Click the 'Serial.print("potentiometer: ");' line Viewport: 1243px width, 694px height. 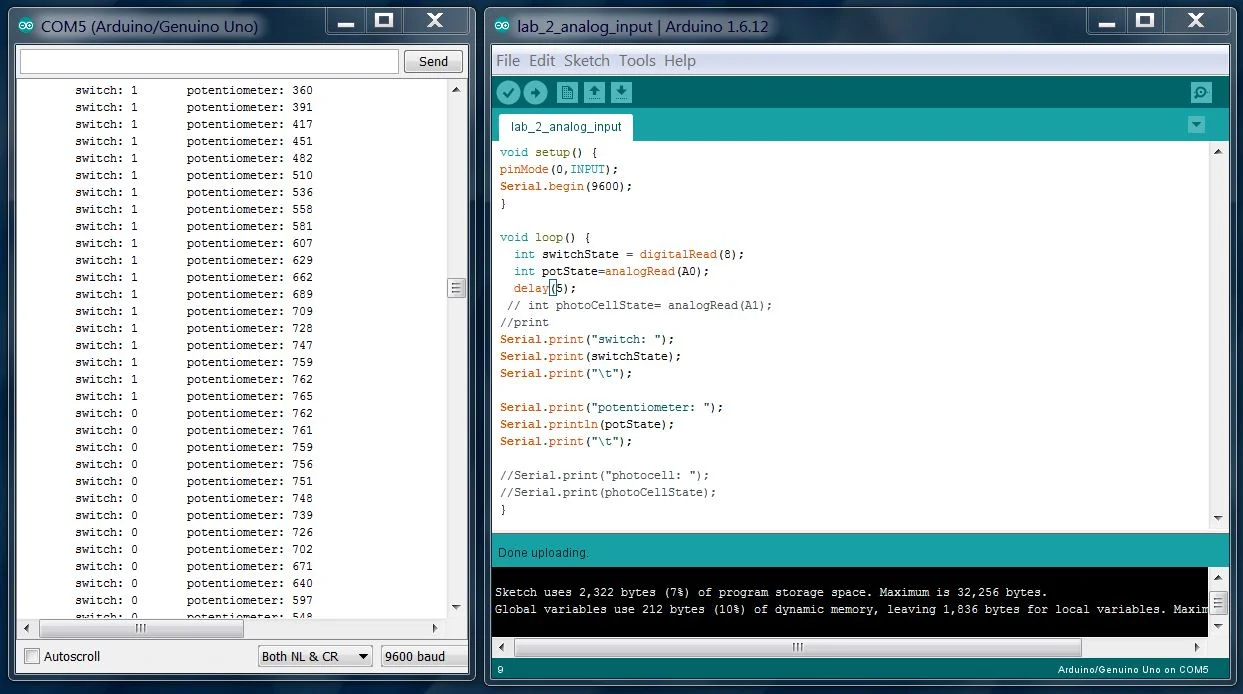pyautogui.click(x=611, y=407)
